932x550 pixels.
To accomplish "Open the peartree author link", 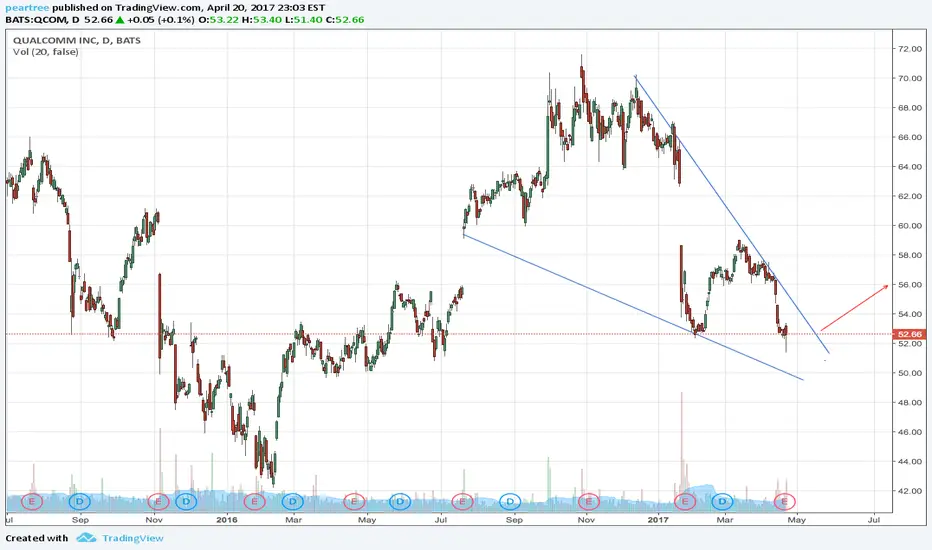I will point(27,8).
